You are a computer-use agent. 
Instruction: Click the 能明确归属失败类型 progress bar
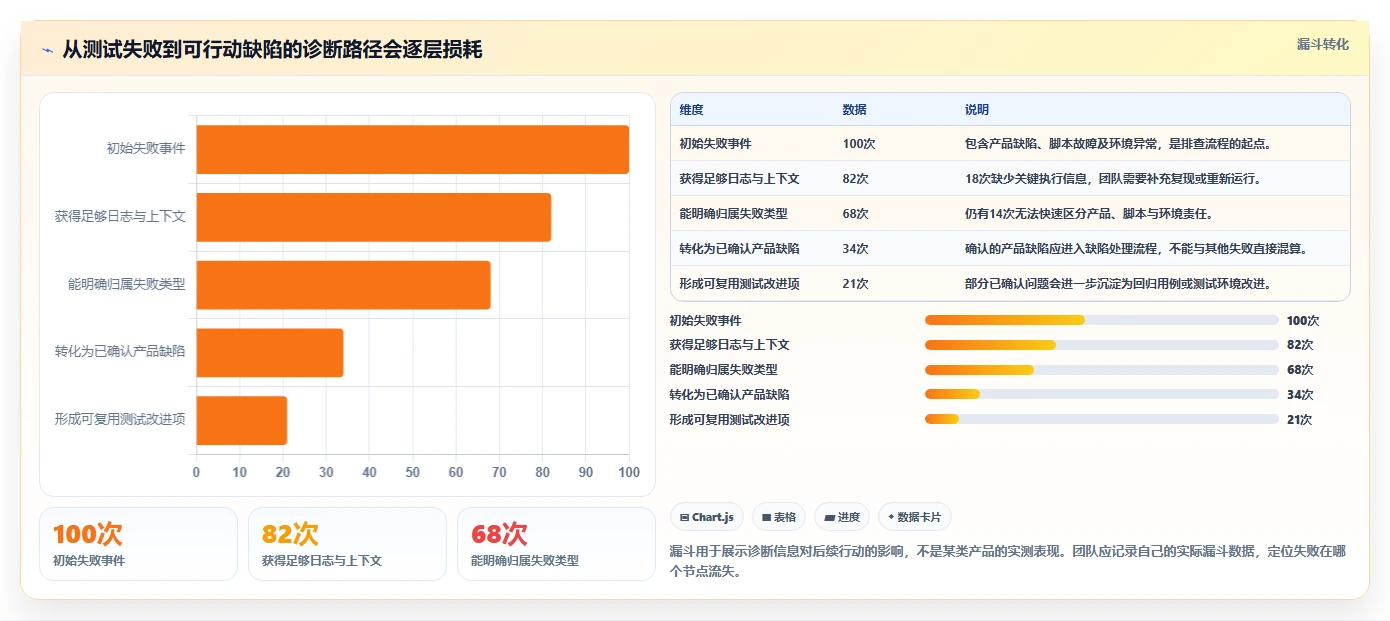1101,370
